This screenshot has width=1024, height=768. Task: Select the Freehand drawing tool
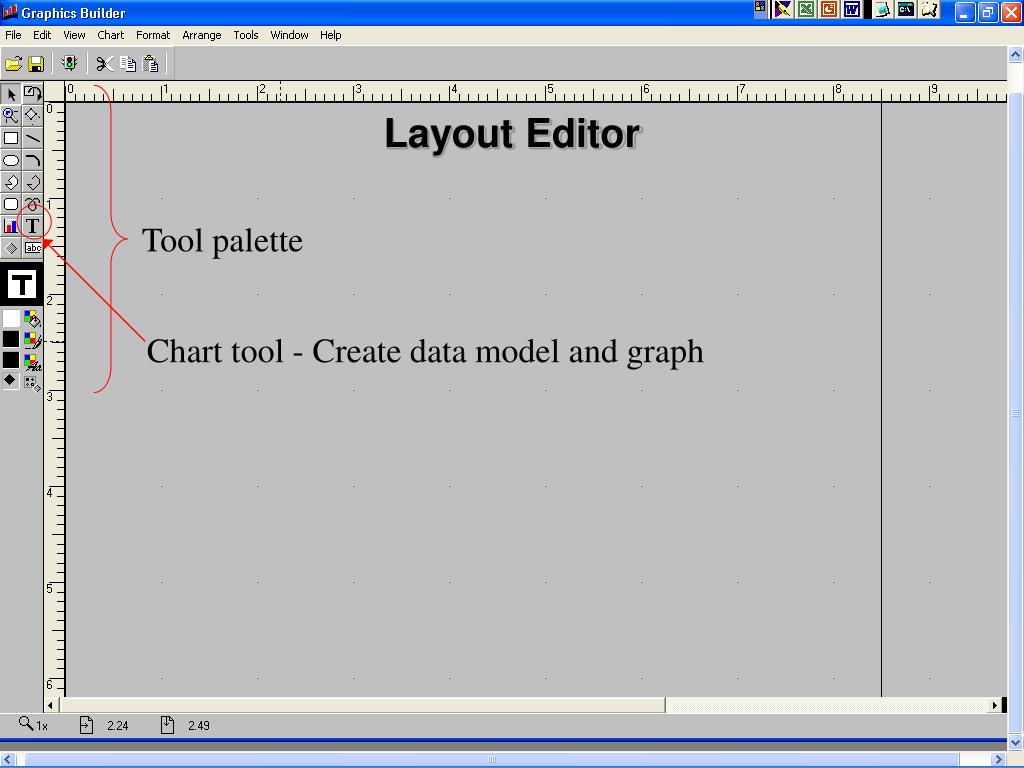(x=32, y=204)
